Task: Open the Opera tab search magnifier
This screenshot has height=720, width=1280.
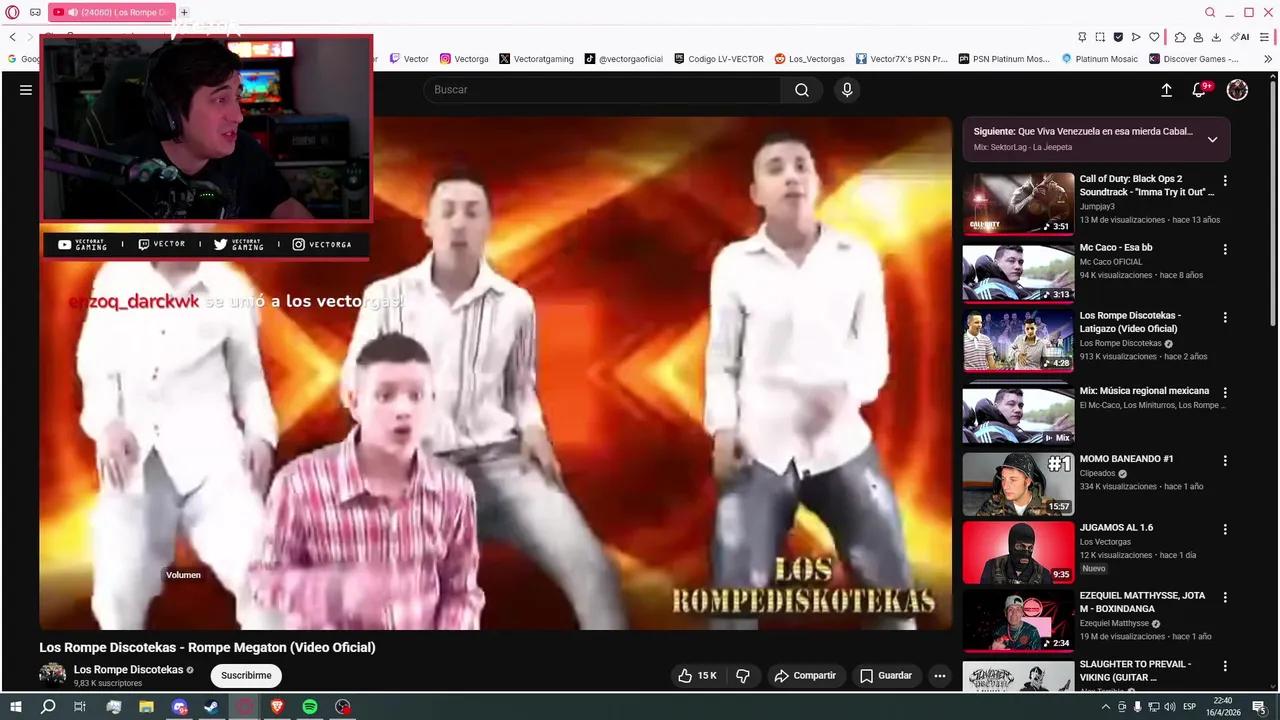Action: 1210,12
